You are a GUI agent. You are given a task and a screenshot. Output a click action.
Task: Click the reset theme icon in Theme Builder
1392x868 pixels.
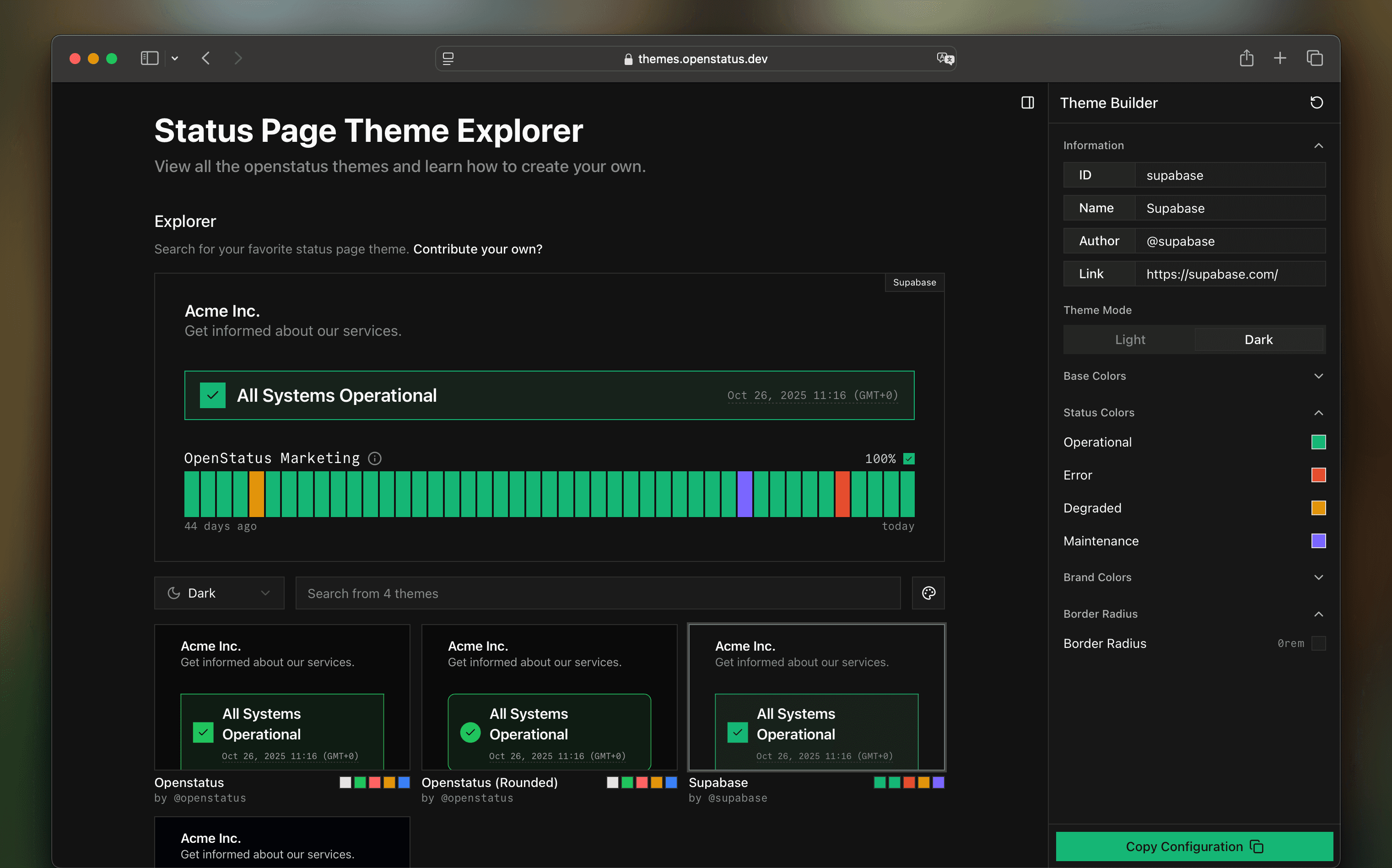pos(1316,103)
